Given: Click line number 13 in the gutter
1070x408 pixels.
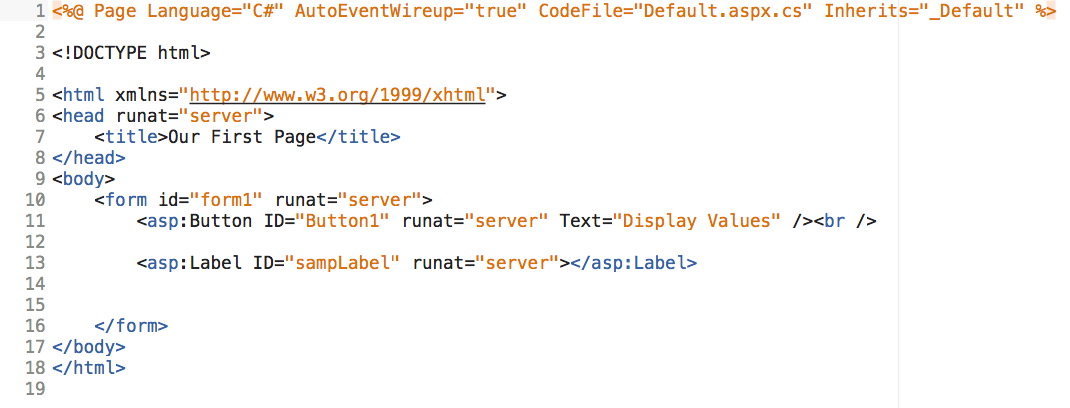Looking at the screenshot, I should click(35, 263).
